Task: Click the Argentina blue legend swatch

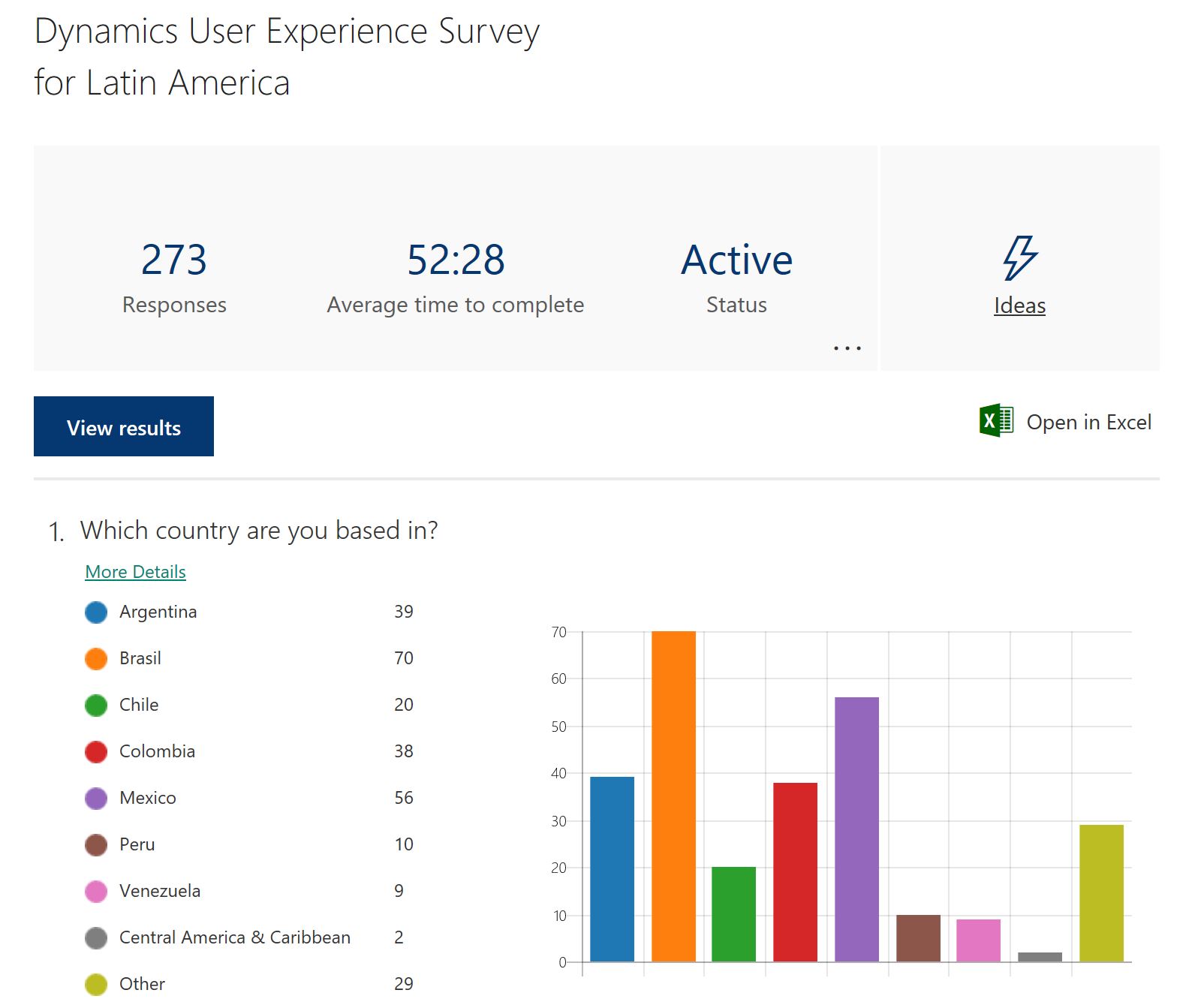Action: point(96,612)
